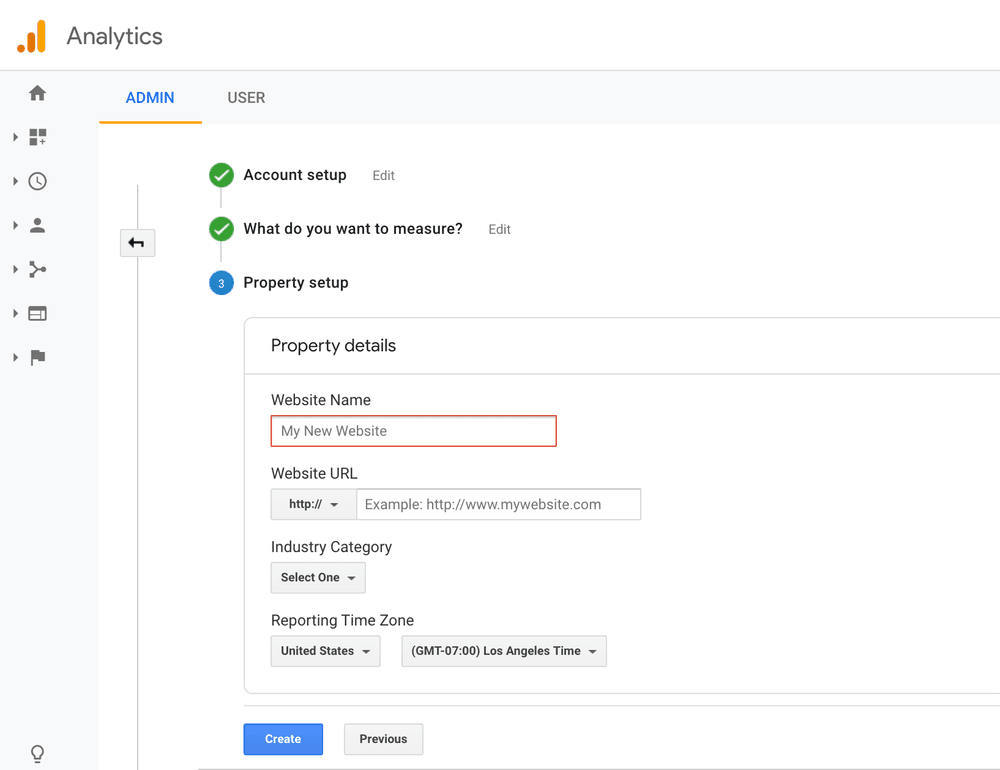Edit the Account setup step

[x=383, y=175]
